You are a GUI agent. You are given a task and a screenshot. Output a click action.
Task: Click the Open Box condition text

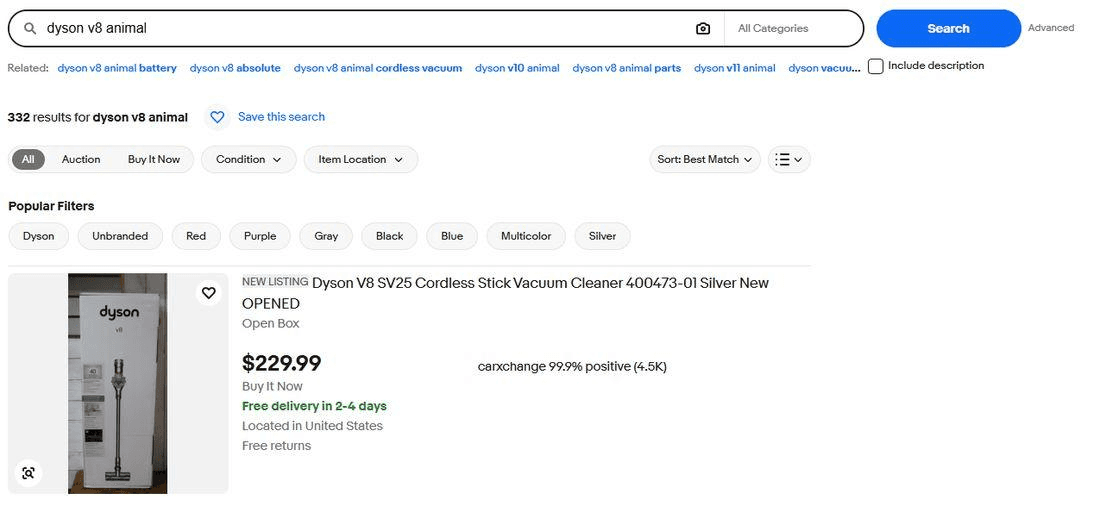point(271,324)
